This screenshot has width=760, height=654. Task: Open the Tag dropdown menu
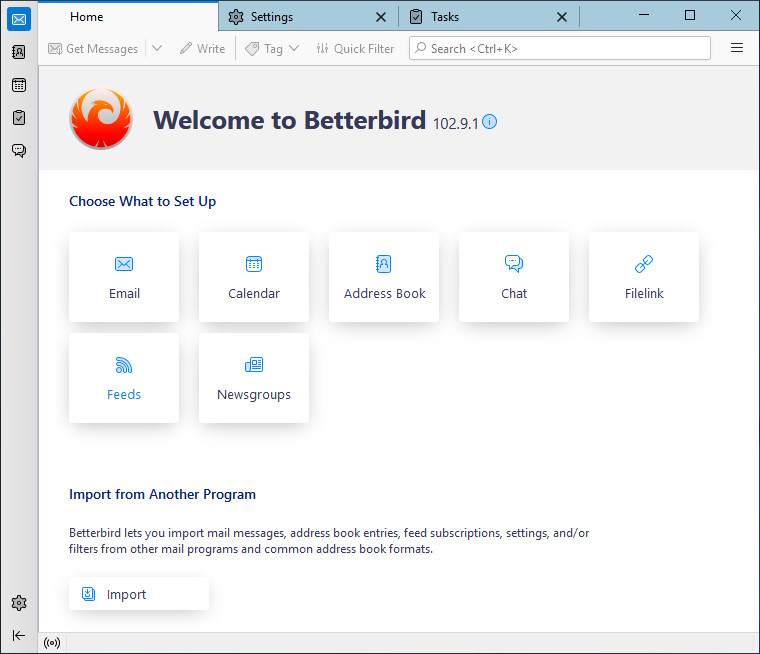(273, 48)
